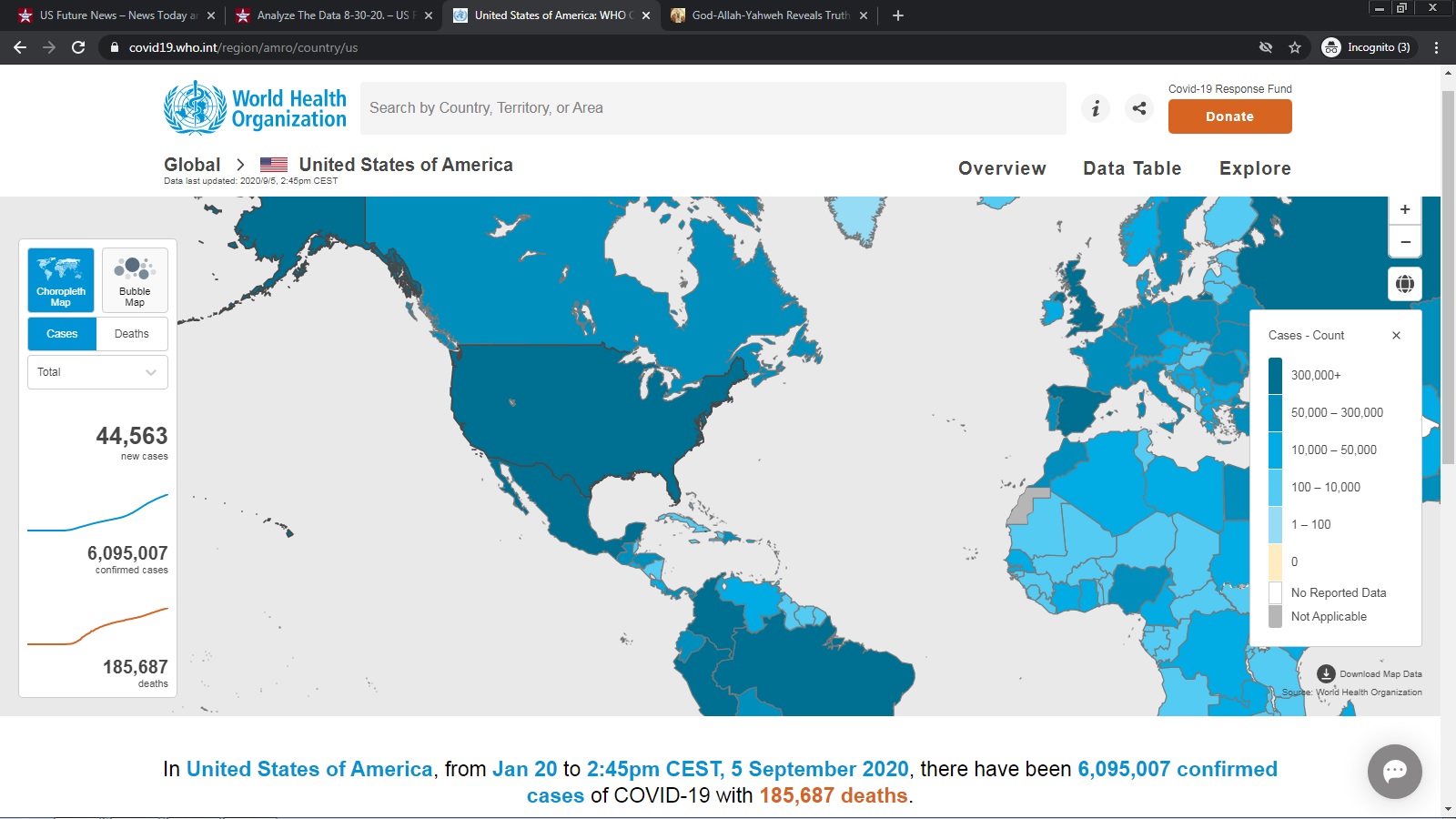Go to the Explore section
The image size is (1456, 819).
1255,168
